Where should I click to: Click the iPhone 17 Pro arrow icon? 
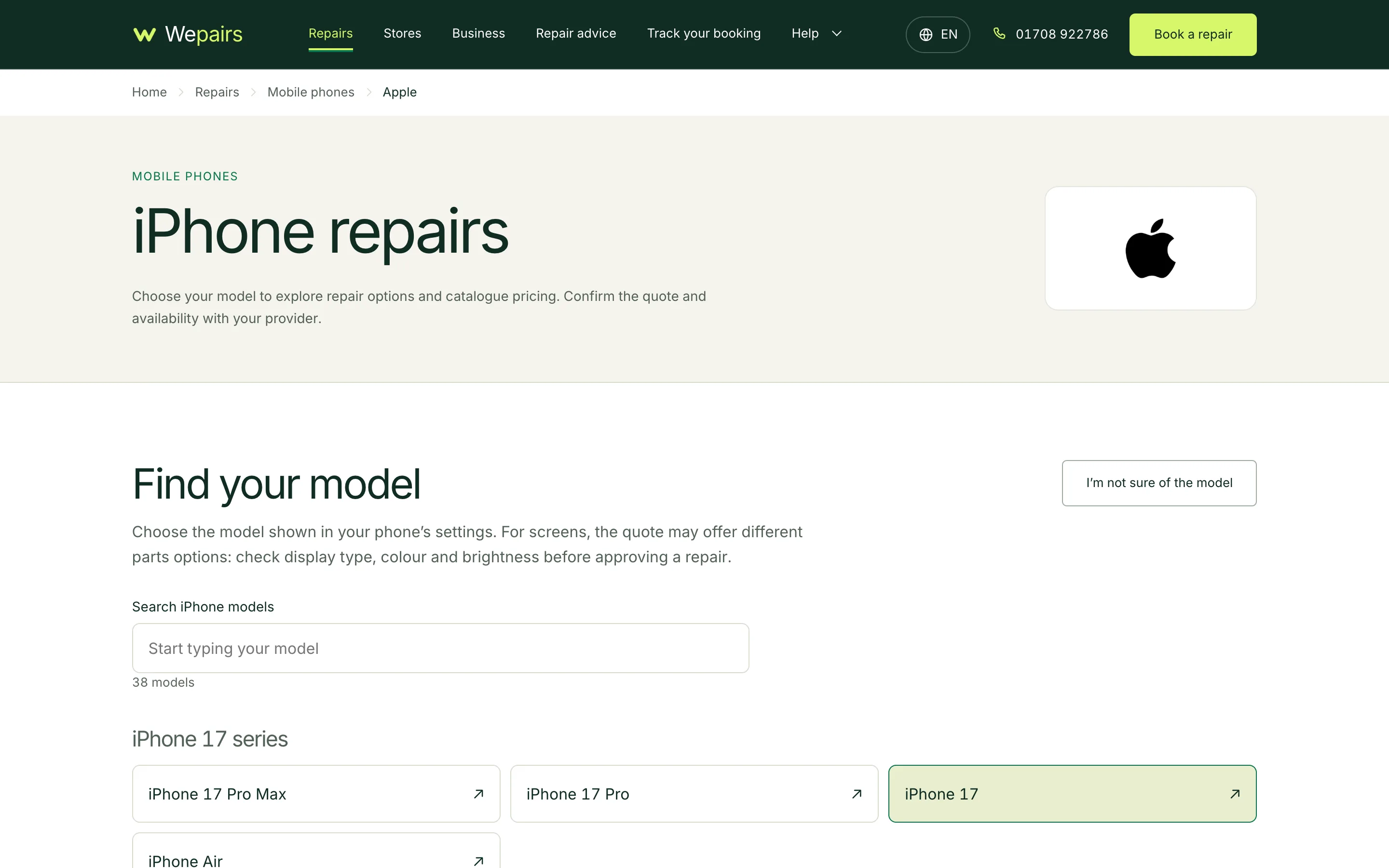tap(857, 793)
